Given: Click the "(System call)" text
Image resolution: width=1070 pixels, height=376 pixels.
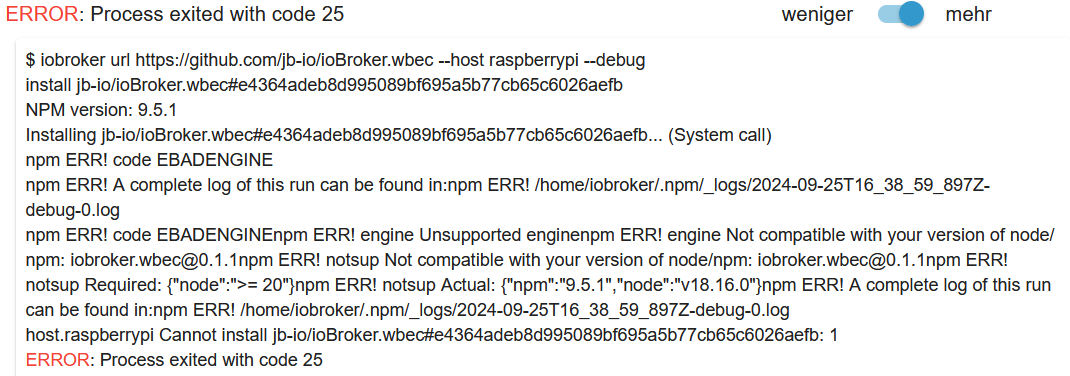Looking at the screenshot, I should (x=719, y=136).
